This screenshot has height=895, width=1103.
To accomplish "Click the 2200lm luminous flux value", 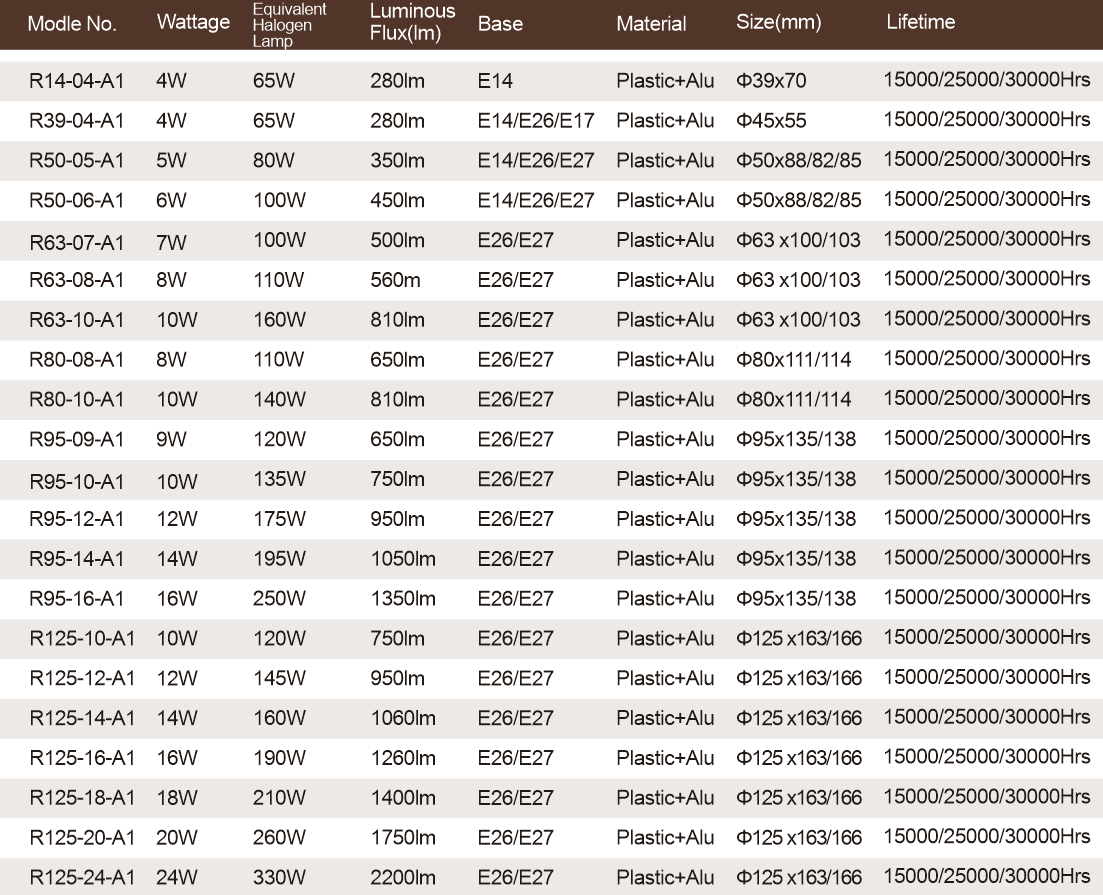I will point(403,878).
